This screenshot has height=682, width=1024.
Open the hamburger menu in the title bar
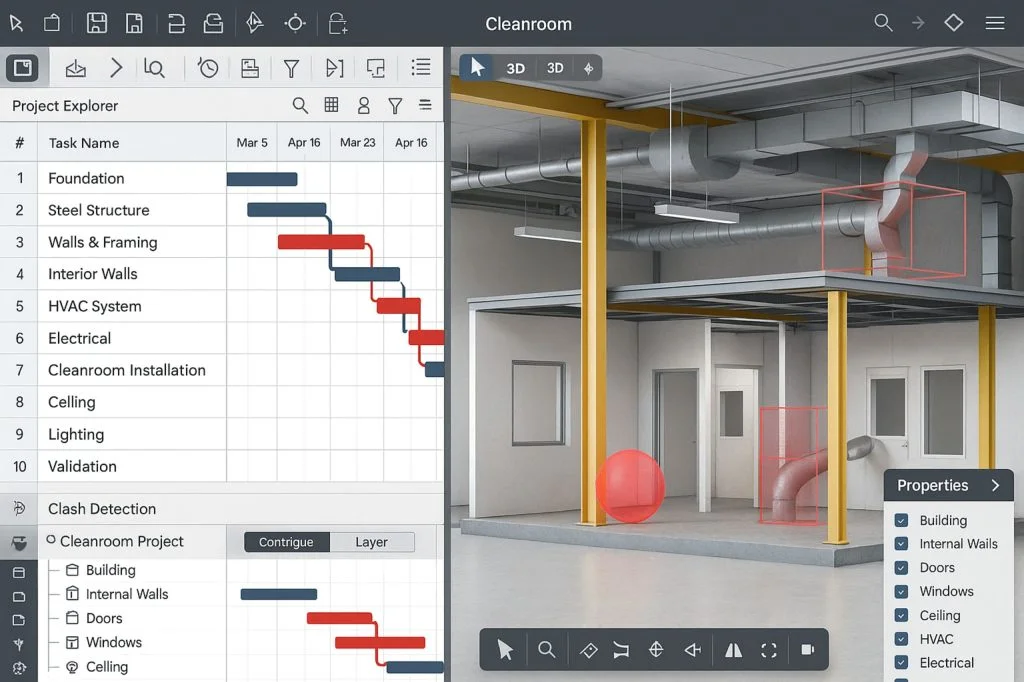tap(995, 23)
